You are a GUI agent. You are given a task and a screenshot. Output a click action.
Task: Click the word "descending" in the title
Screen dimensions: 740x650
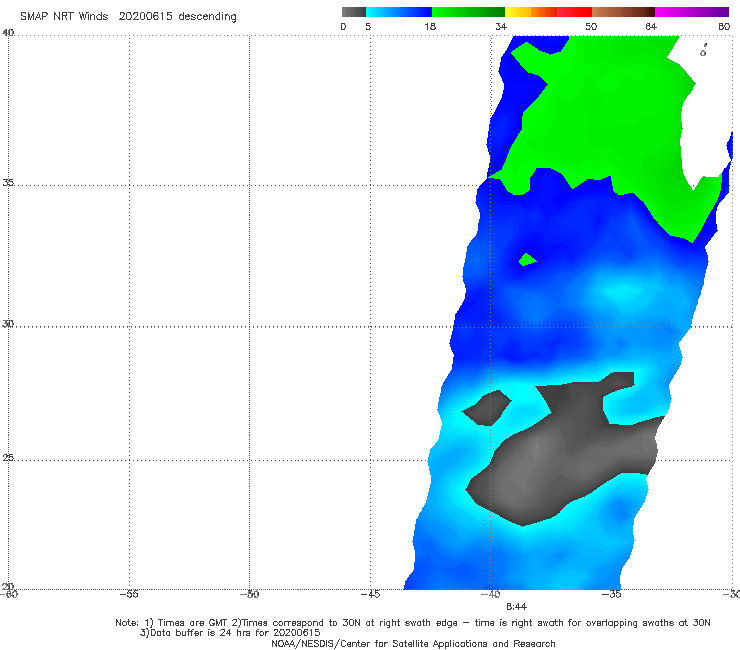pyautogui.click(x=207, y=17)
